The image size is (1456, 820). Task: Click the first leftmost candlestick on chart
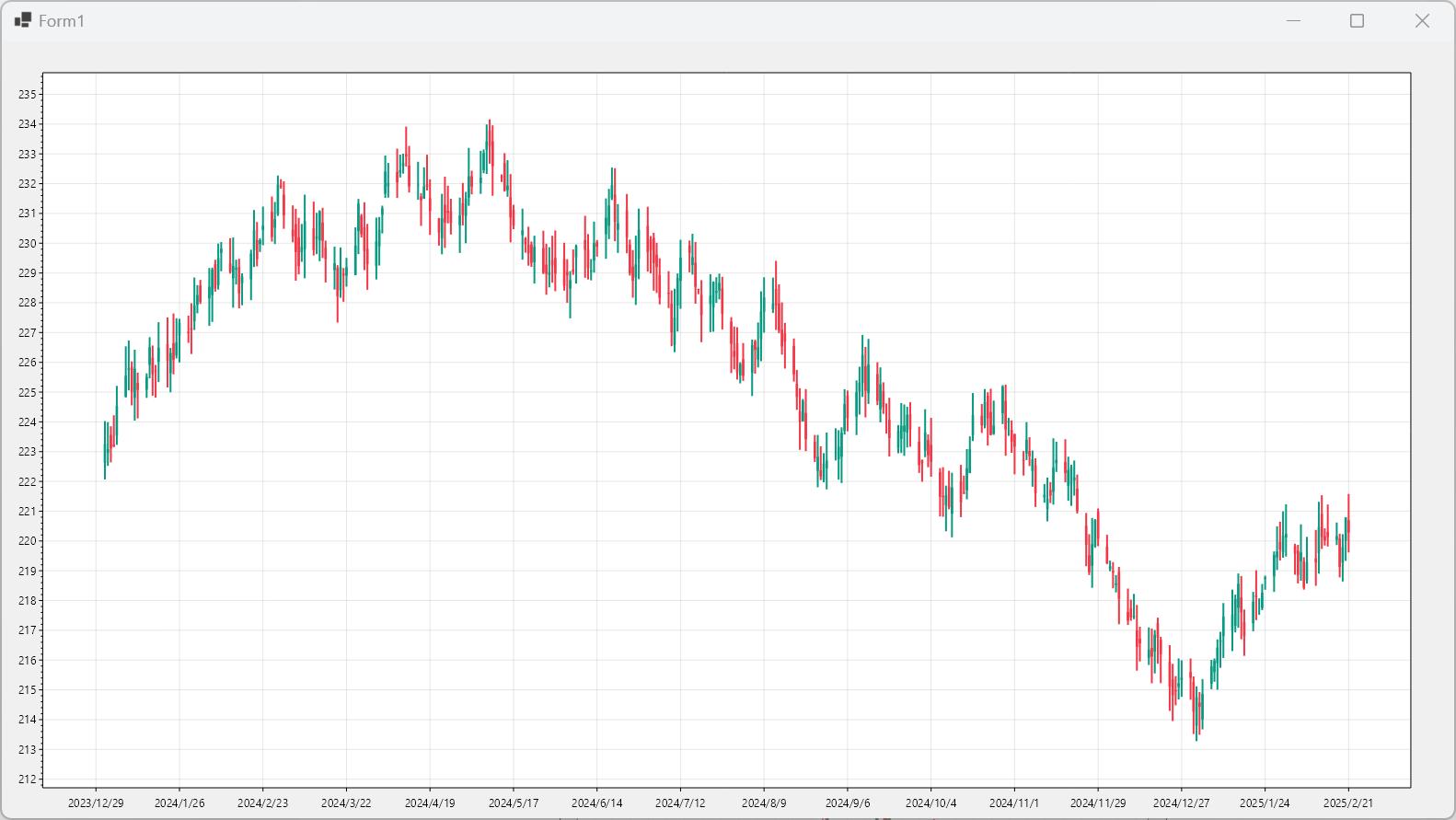point(105,449)
